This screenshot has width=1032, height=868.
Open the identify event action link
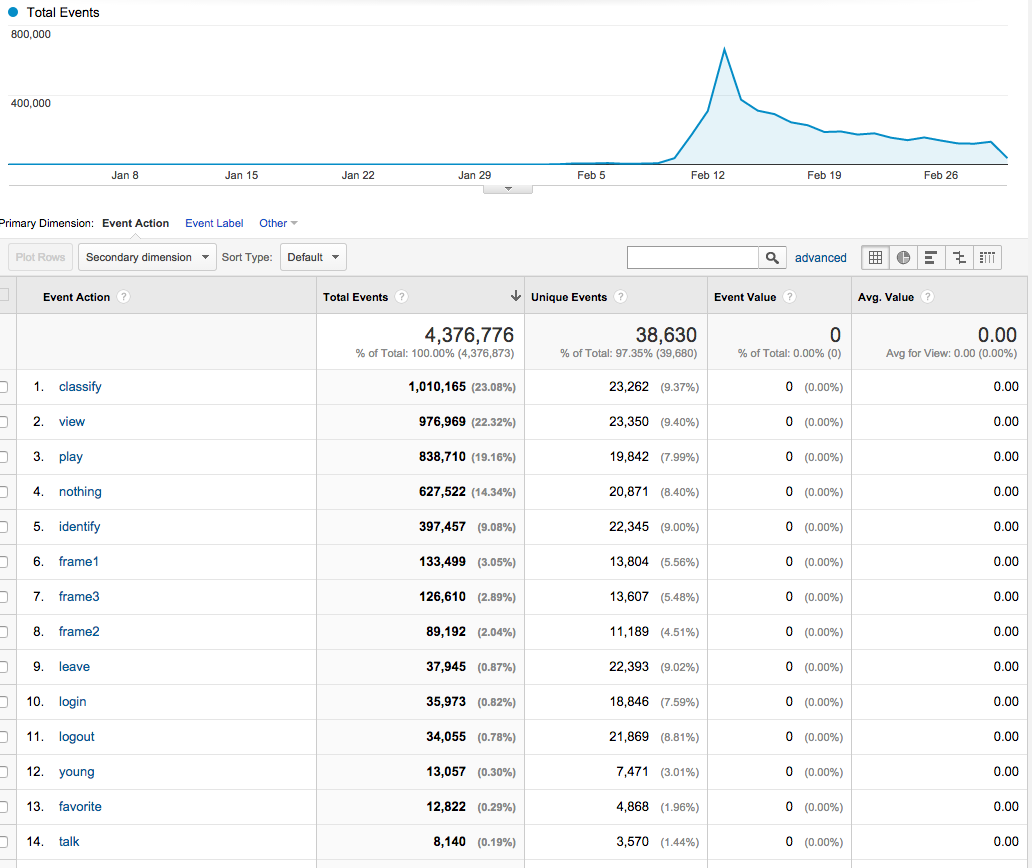(79, 526)
